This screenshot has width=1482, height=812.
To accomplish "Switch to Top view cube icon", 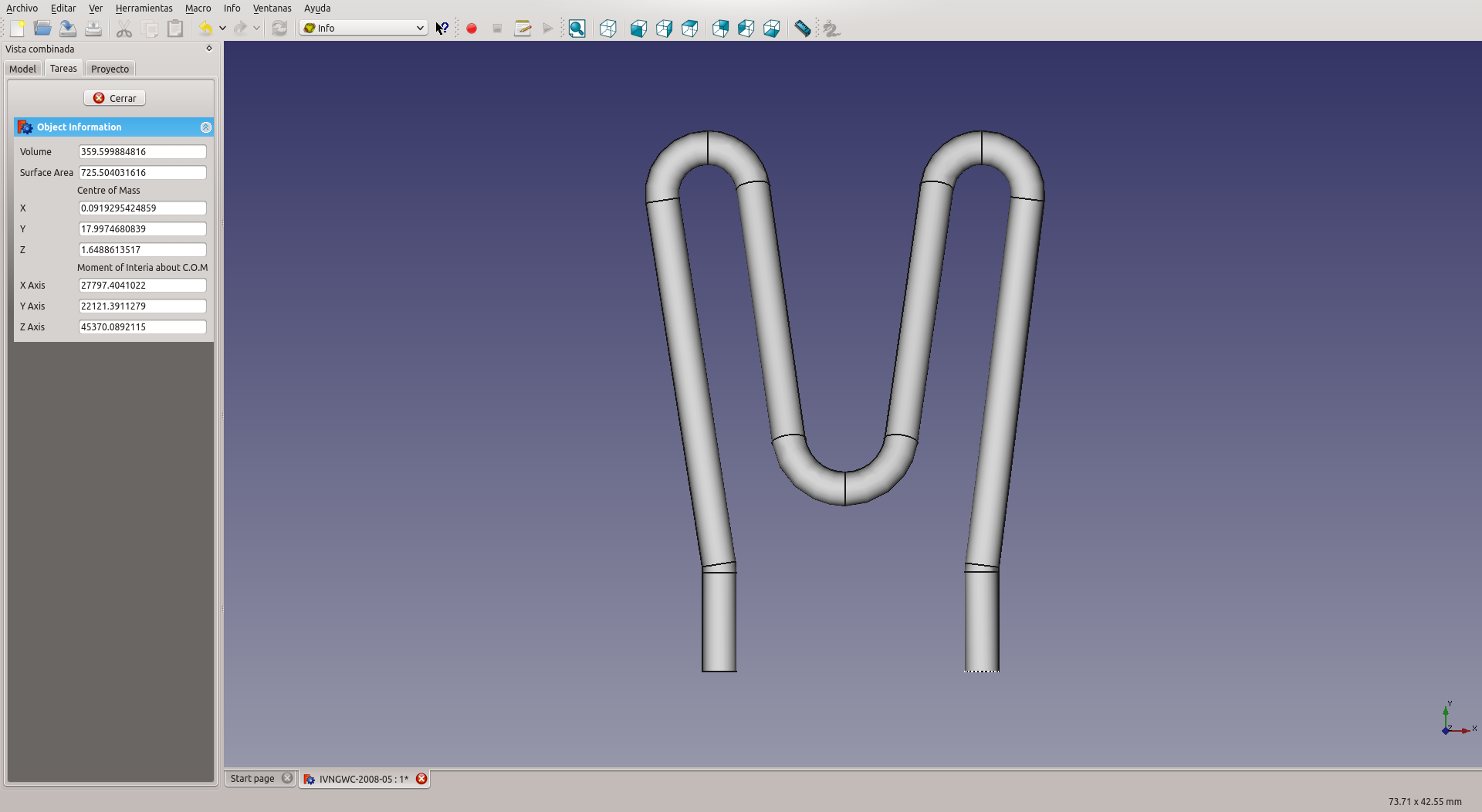I will click(664, 29).
